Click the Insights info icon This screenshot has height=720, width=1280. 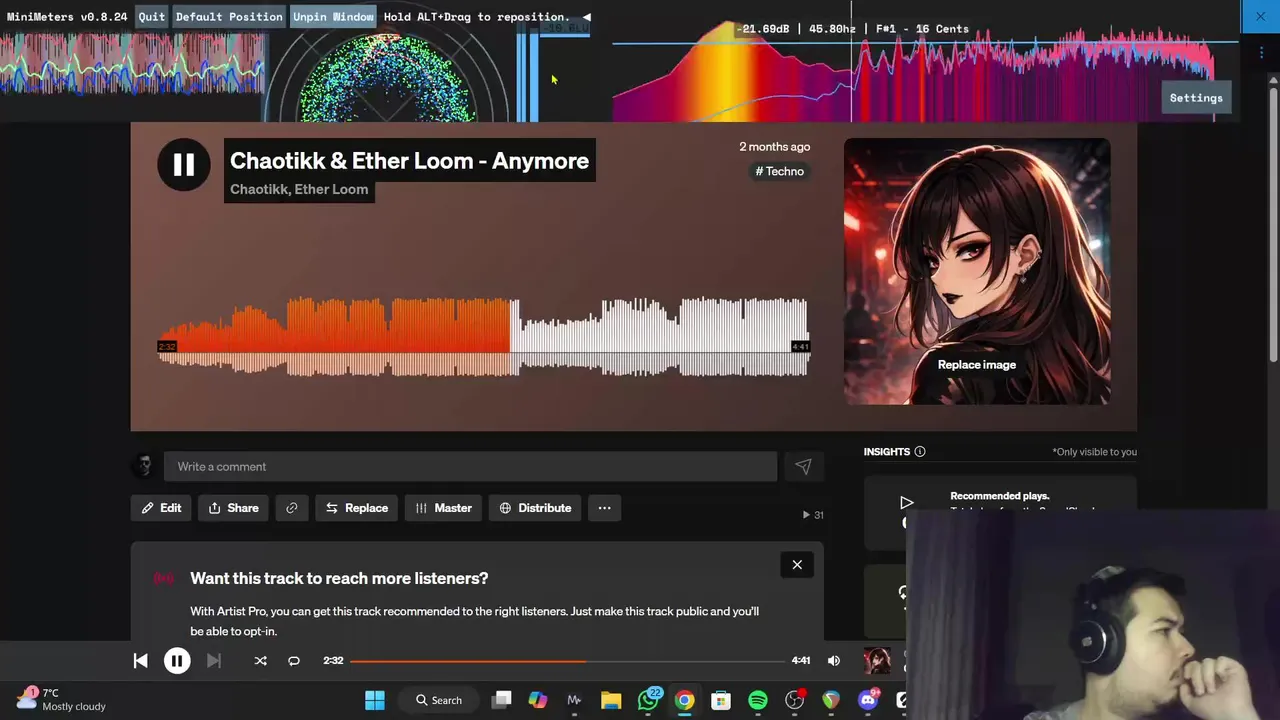(x=920, y=452)
